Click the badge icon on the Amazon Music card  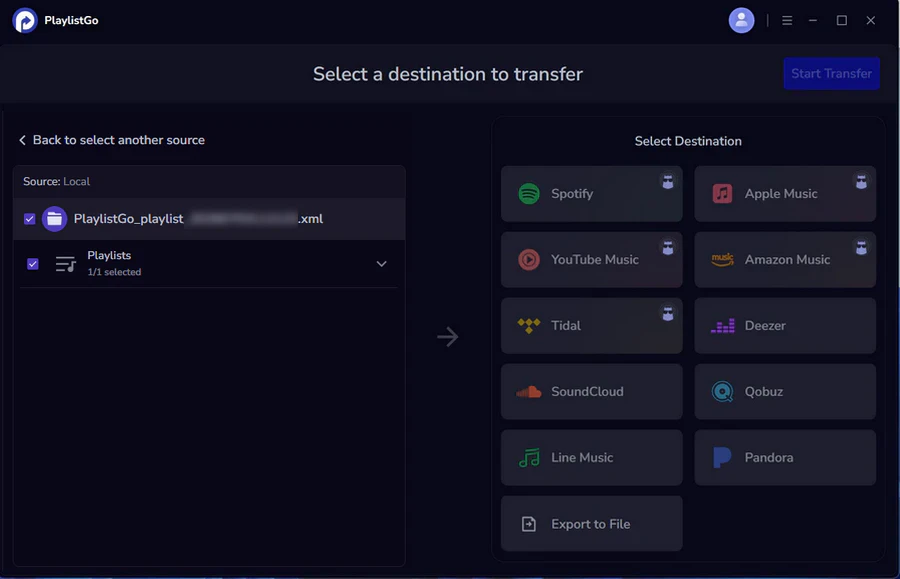861,248
